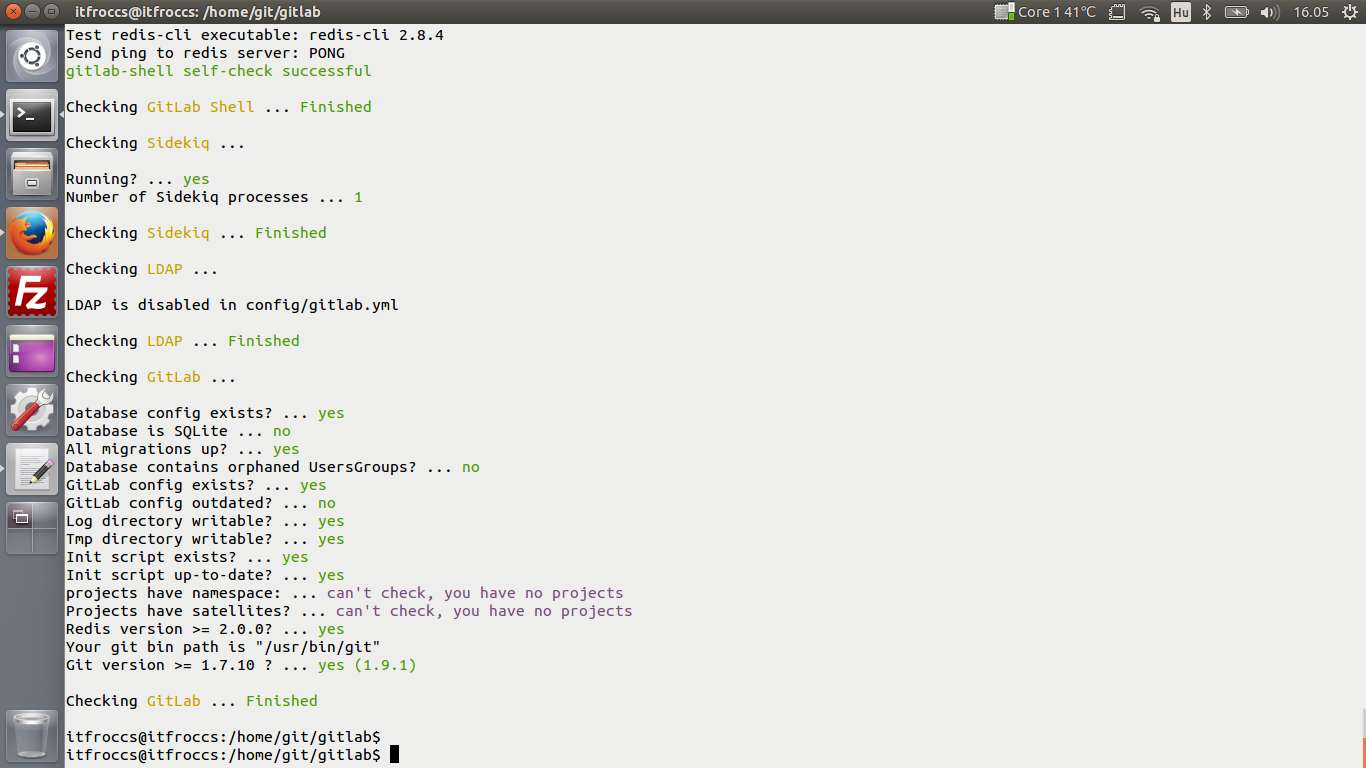Open the Ubuntu Dash home icon
Screen dimensions: 1366x768
[31, 55]
